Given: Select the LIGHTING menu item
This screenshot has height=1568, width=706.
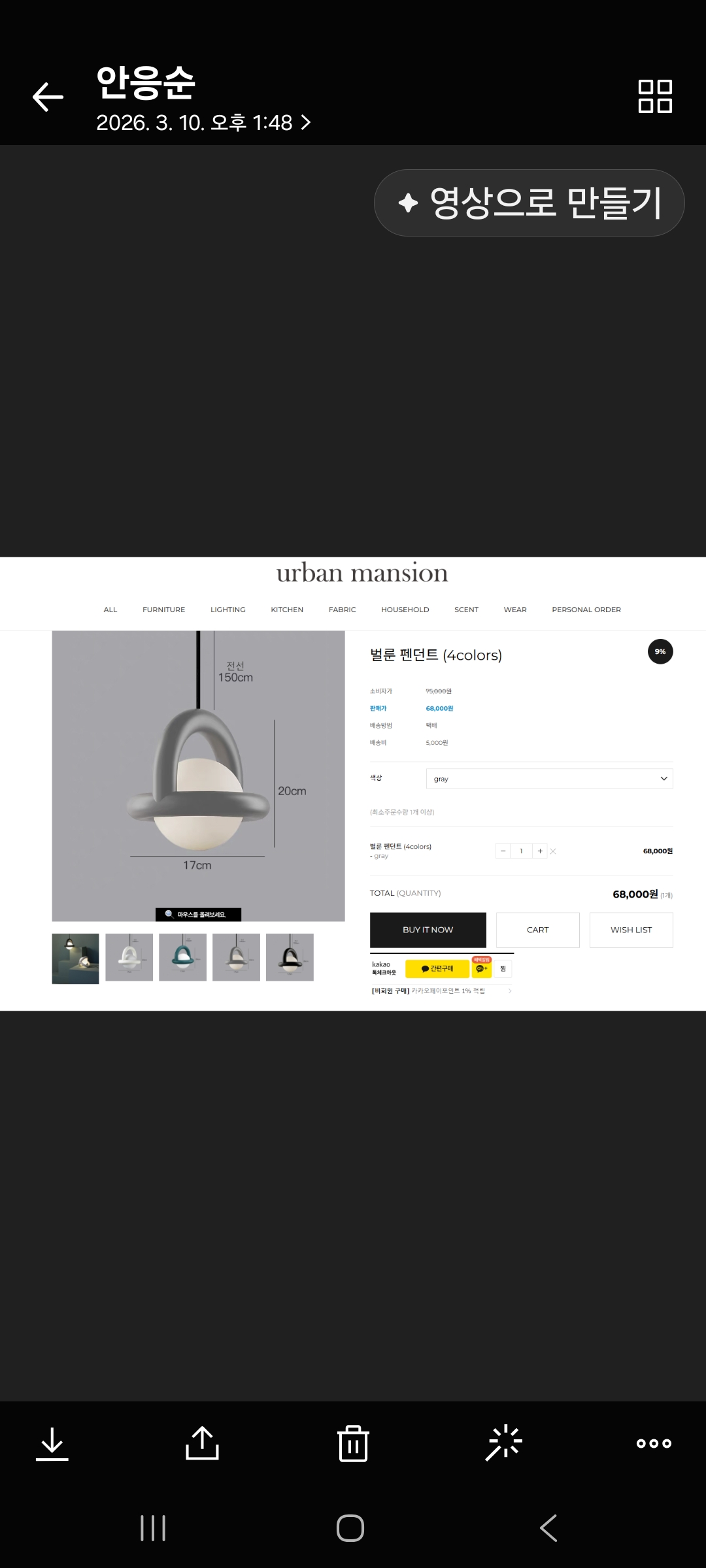Looking at the screenshot, I should [228, 610].
